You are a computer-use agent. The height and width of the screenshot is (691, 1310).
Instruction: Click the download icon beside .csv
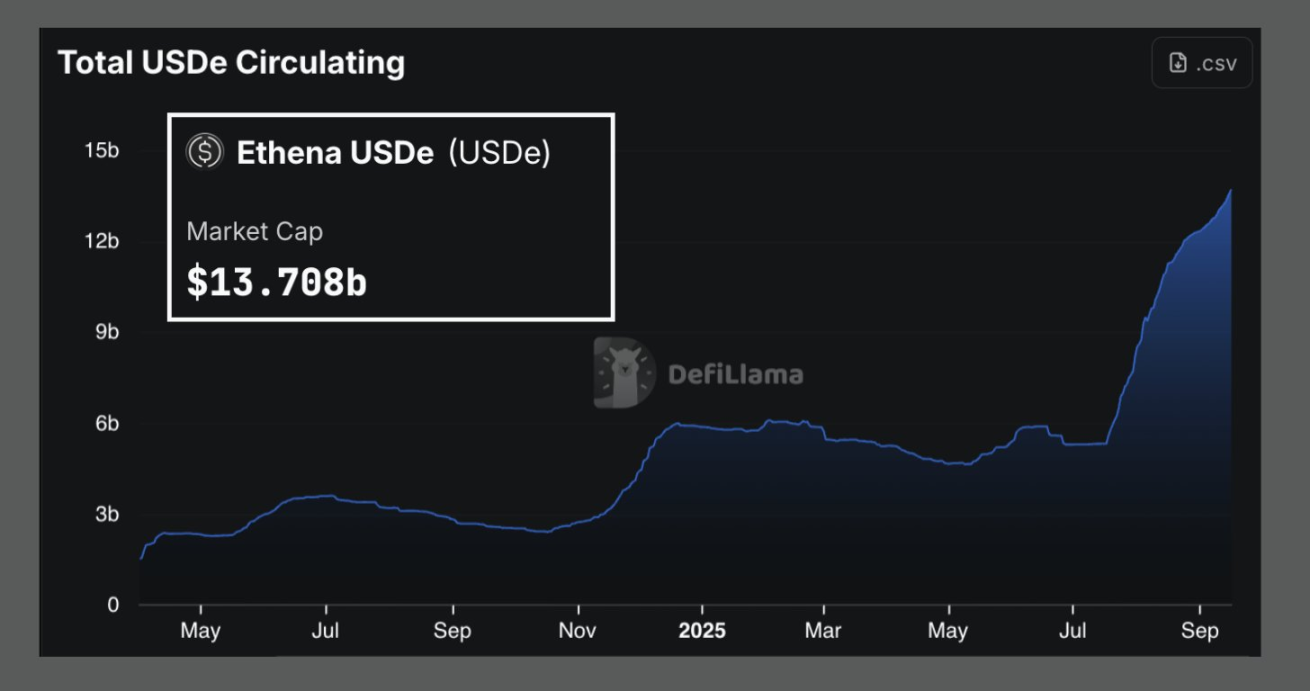pyautogui.click(x=1179, y=63)
